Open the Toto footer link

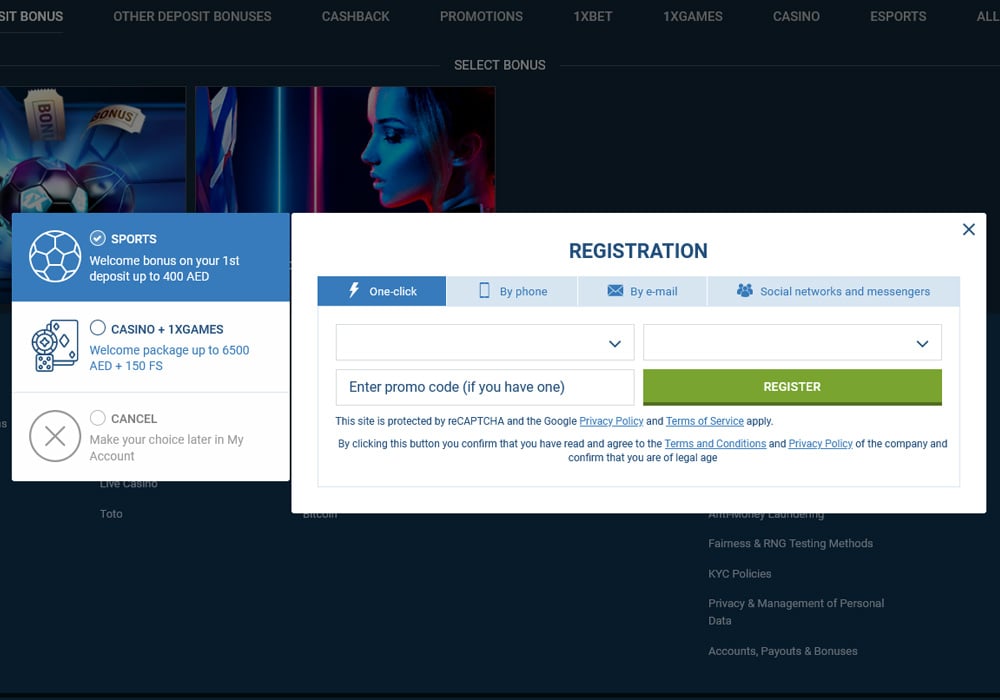(111, 514)
